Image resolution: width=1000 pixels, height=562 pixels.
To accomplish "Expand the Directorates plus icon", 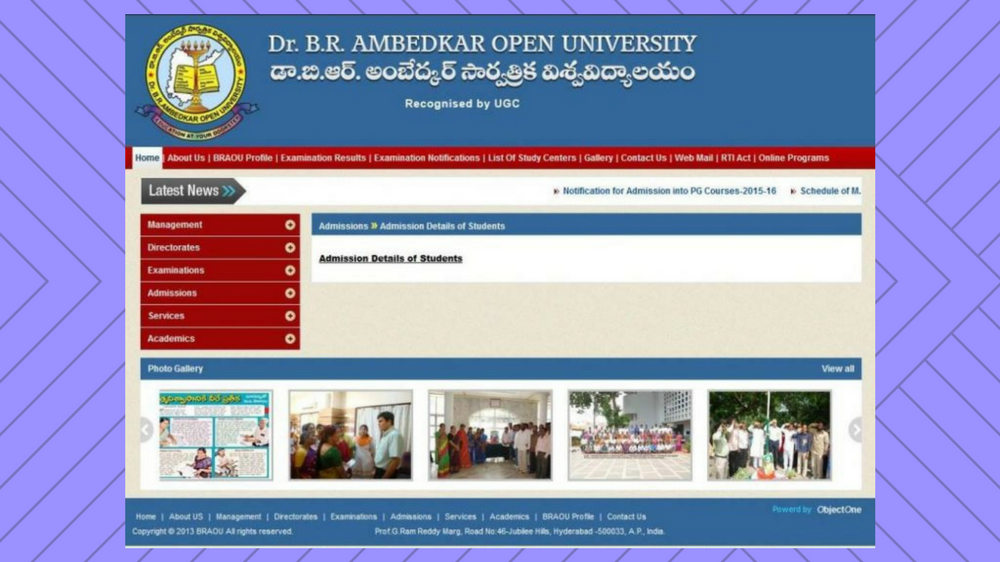I will point(290,248).
